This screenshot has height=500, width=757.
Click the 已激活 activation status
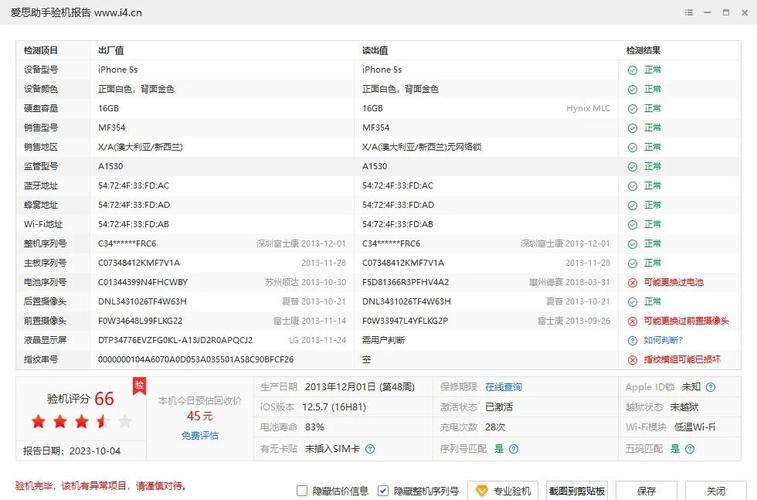click(x=499, y=407)
